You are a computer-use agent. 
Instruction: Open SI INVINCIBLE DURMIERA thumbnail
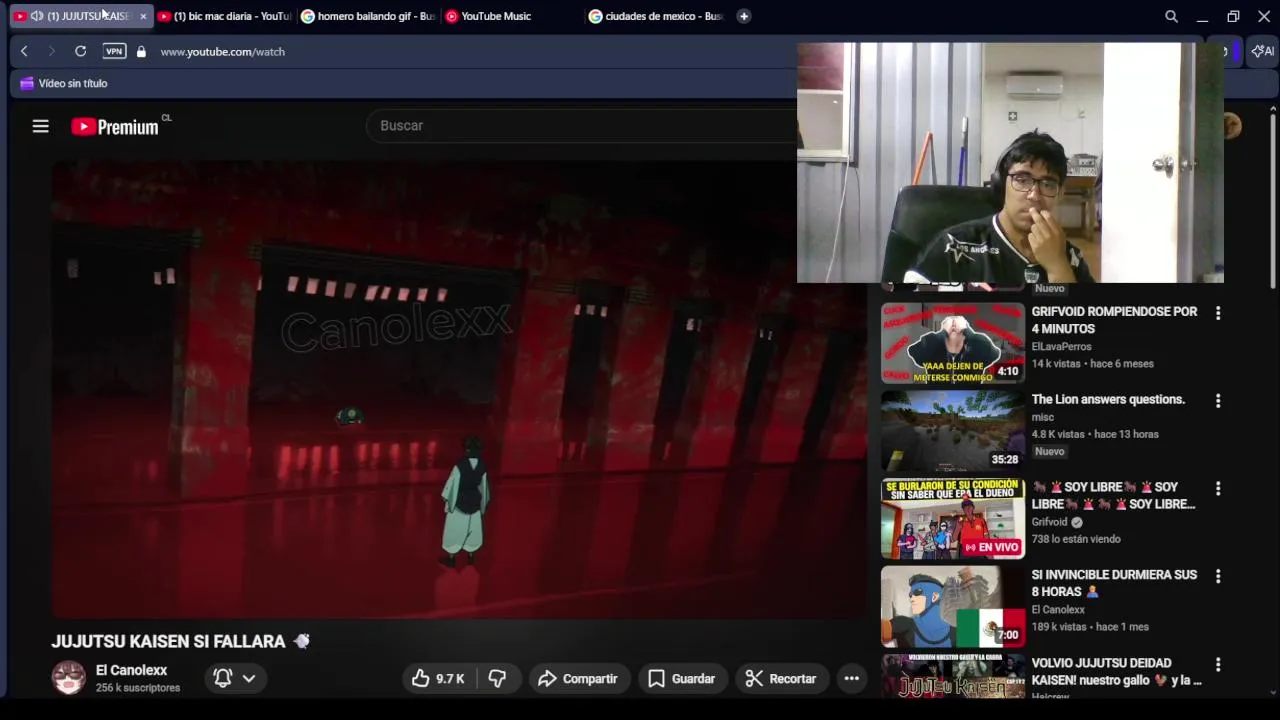pyautogui.click(x=952, y=607)
